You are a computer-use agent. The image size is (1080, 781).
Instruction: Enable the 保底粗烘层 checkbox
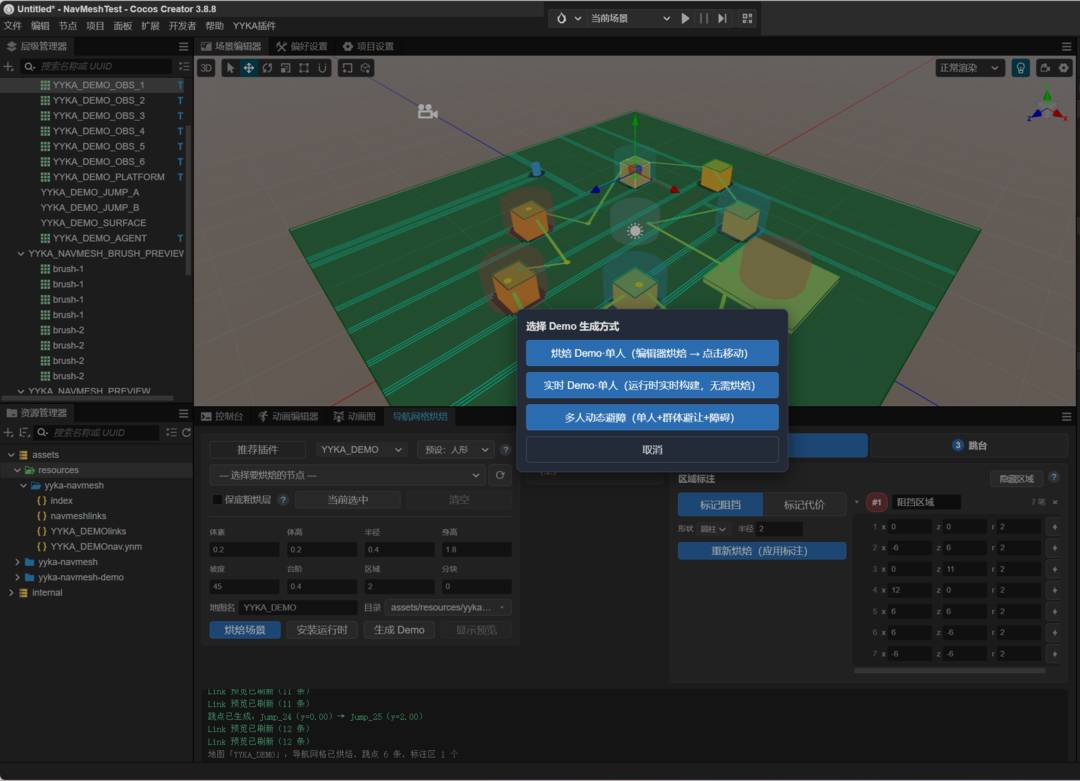pyautogui.click(x=217, y=499)
